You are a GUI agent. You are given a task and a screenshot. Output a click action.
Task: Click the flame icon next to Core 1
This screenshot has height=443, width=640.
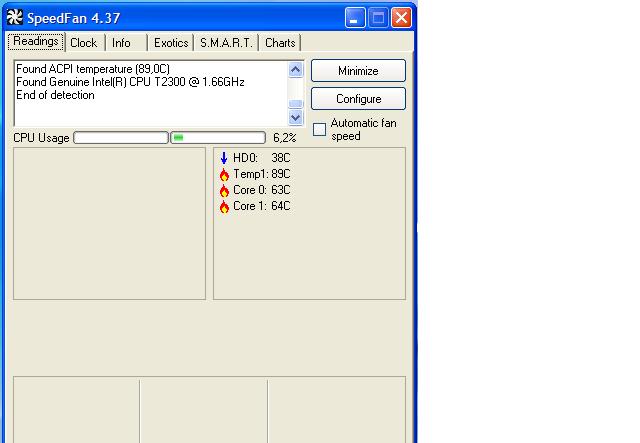[x=224, y=207]
